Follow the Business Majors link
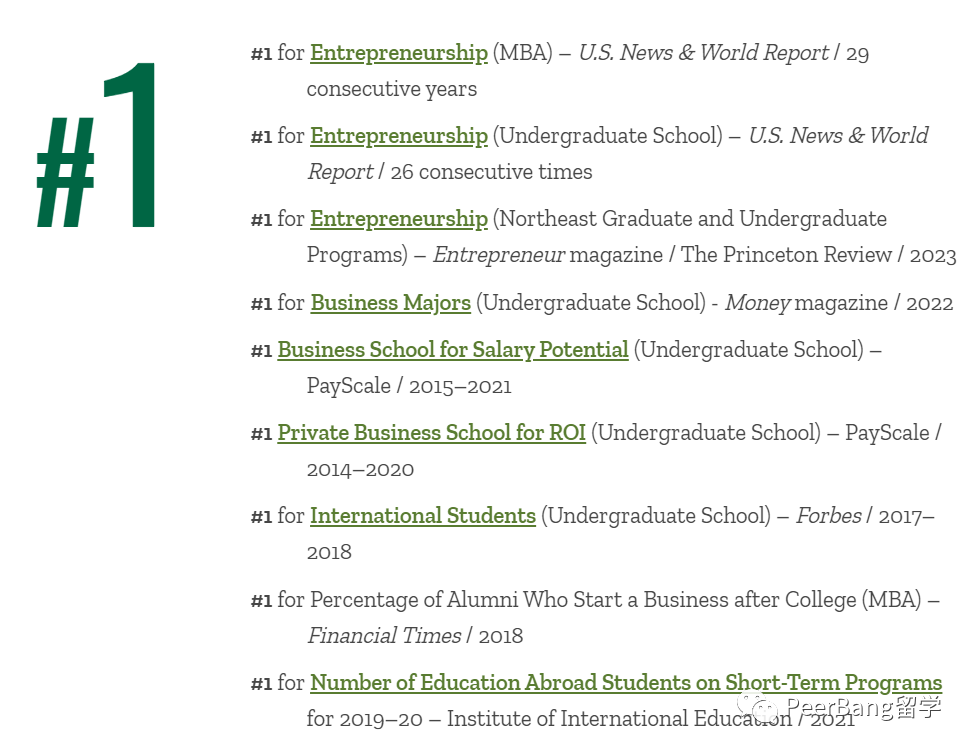The height and width of the screenshot is (752, 973). (390, 303)
